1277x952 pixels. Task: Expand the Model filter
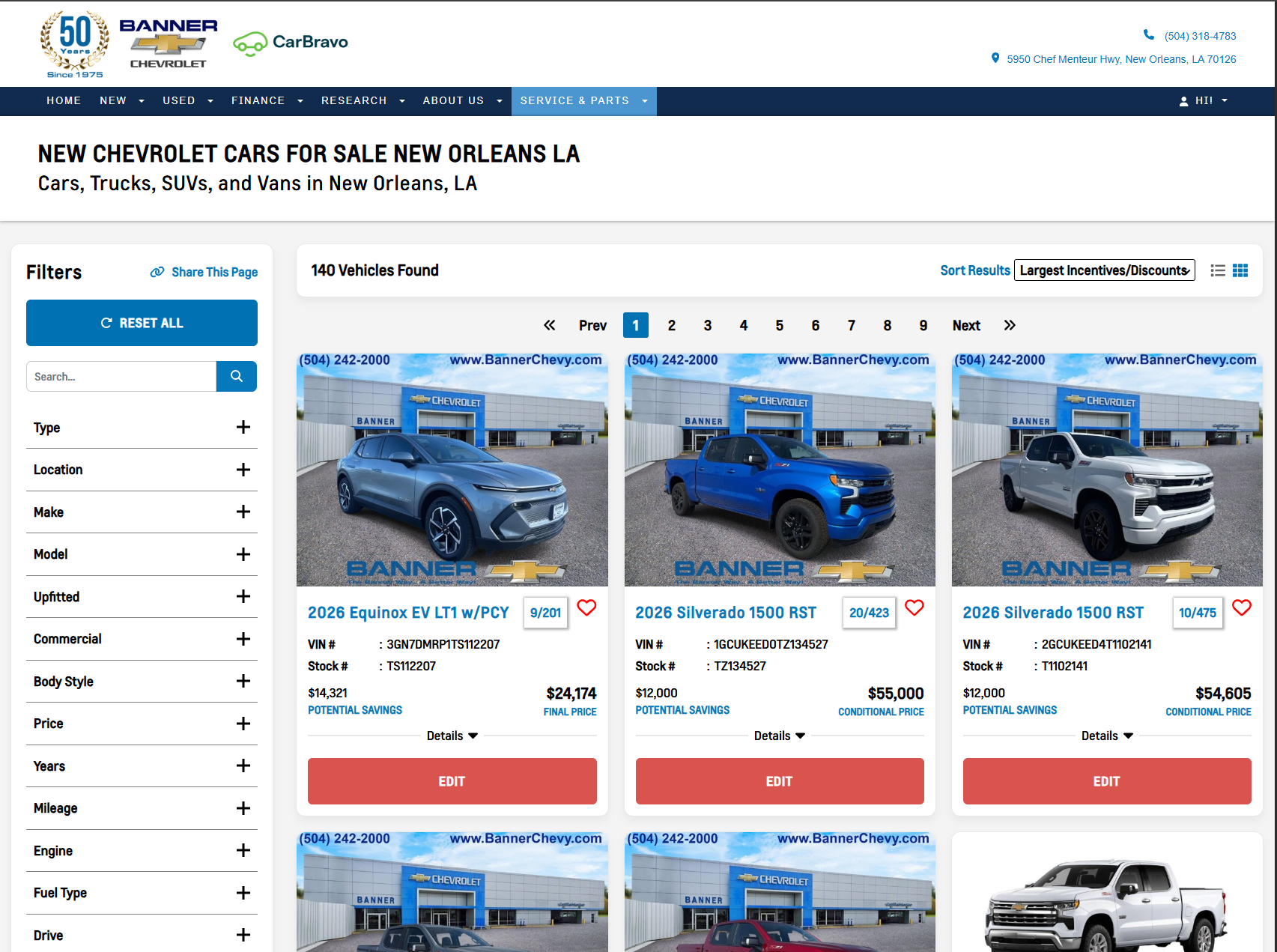142,554
